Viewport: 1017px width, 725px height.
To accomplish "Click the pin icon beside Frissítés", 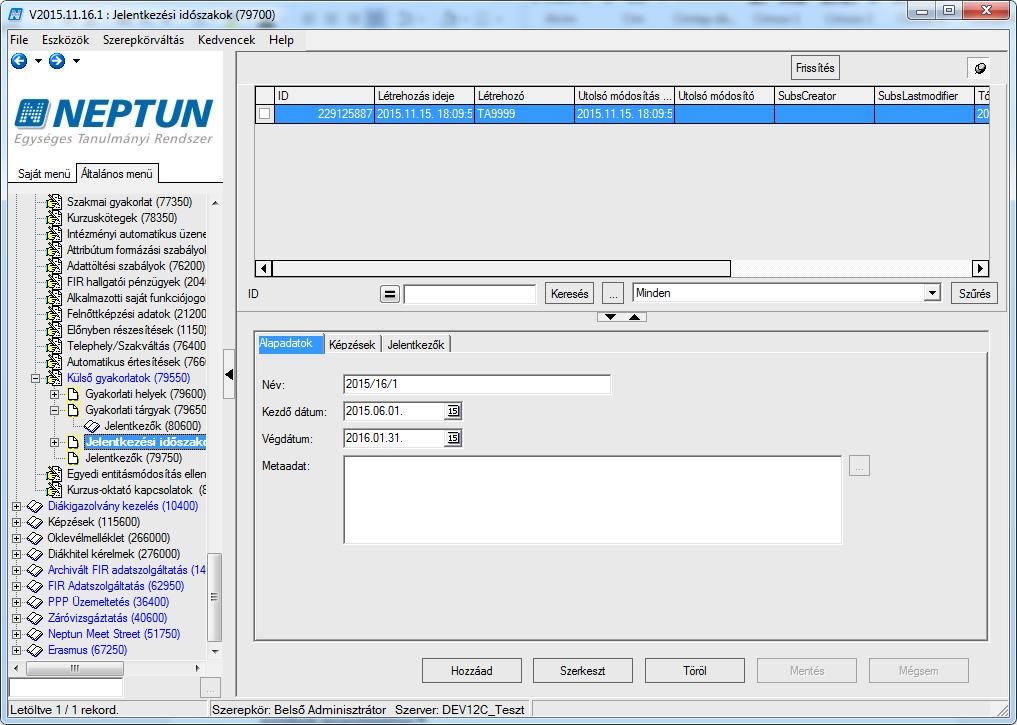I will click(979, 68).
